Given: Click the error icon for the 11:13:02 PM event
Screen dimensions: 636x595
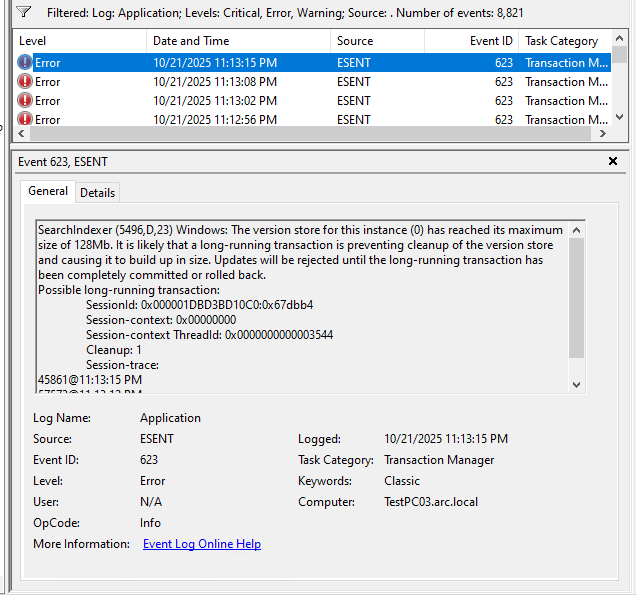Looking at the screenshot, I should pos(25,101).
